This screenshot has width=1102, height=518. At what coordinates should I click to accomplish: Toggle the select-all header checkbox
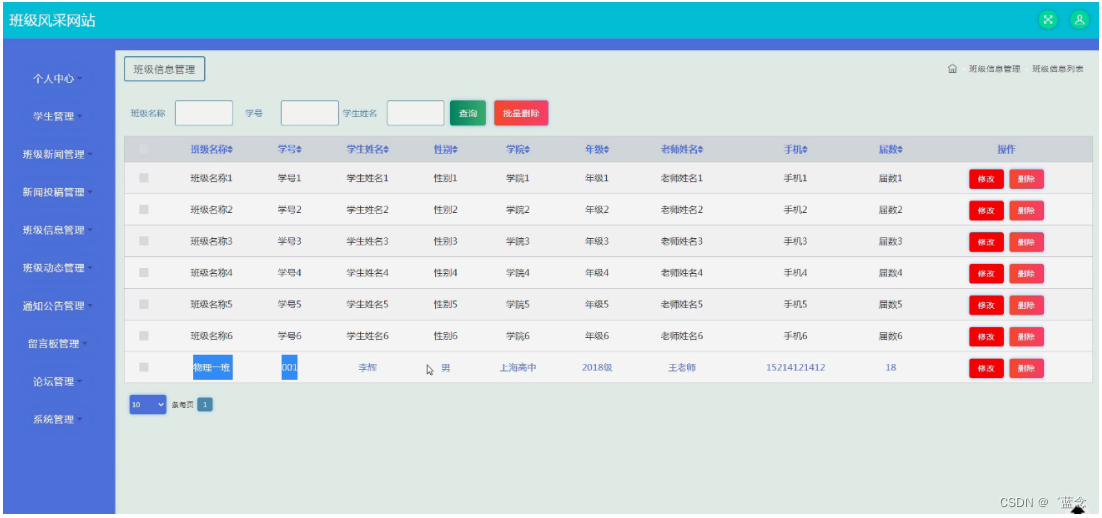(144, 149)
